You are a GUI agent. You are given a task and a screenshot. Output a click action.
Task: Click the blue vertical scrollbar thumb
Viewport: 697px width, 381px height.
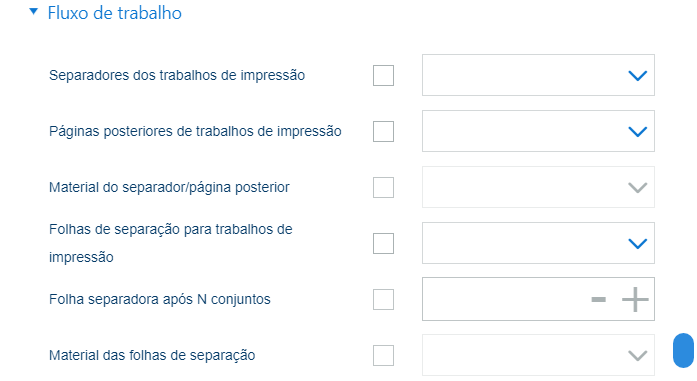tap(683, 350)
